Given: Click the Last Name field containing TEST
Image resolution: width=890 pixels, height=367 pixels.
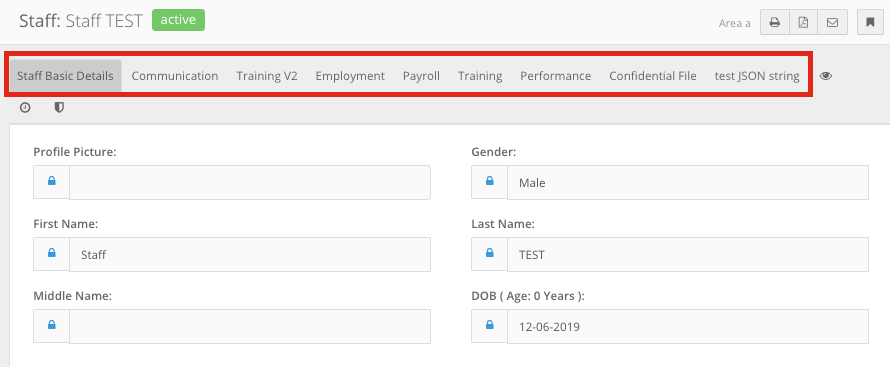Looking at the screenshot, I should click(x=688, y=254).
